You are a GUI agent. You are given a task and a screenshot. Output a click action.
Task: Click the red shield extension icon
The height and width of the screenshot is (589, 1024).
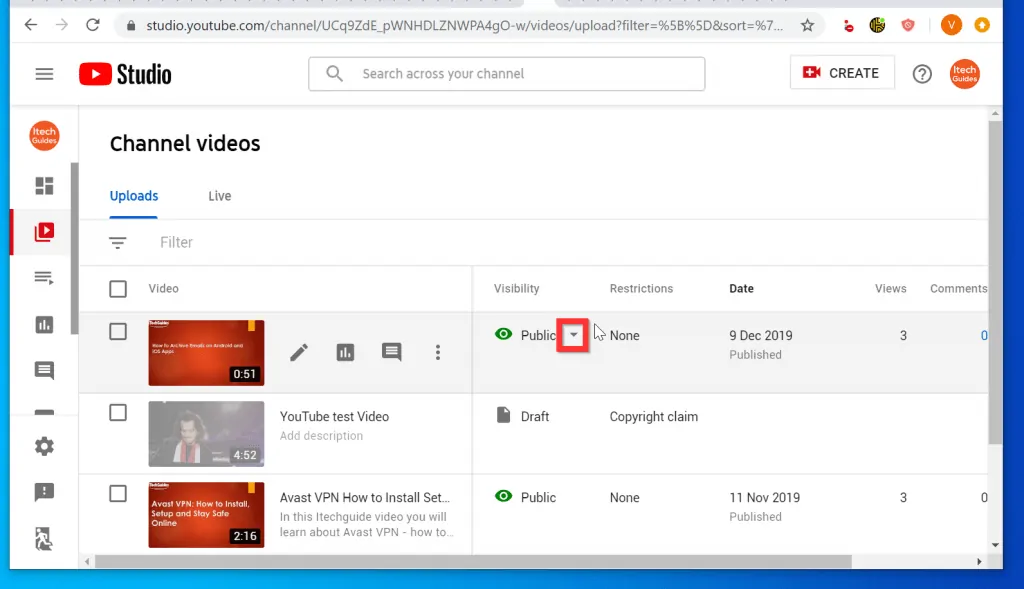[908, 25]
